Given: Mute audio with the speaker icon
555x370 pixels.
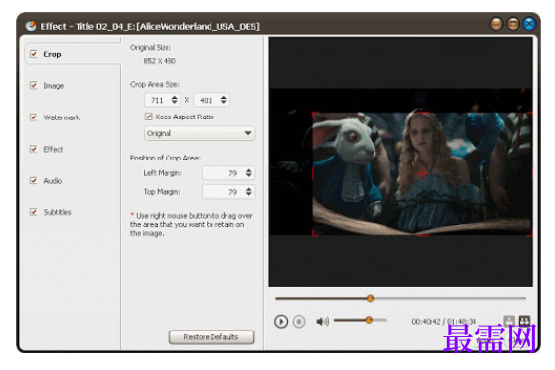Looking at the screenshot, I should tap(322, 321).
